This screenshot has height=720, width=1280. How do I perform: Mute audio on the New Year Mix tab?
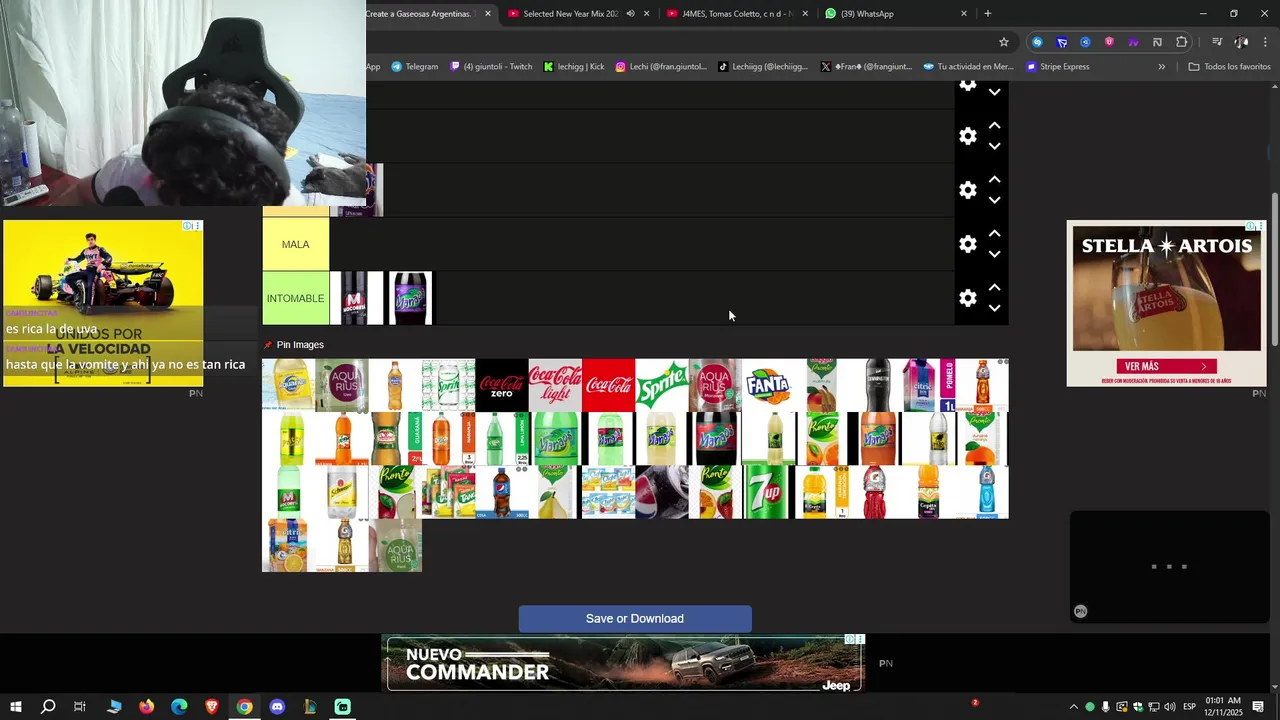(x=630, y=14)
